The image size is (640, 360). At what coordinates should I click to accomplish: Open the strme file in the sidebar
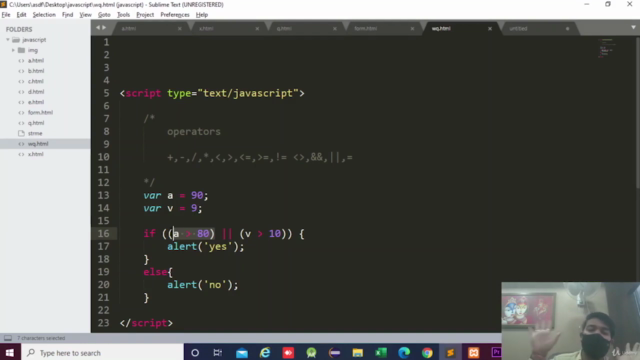(35, 133)
